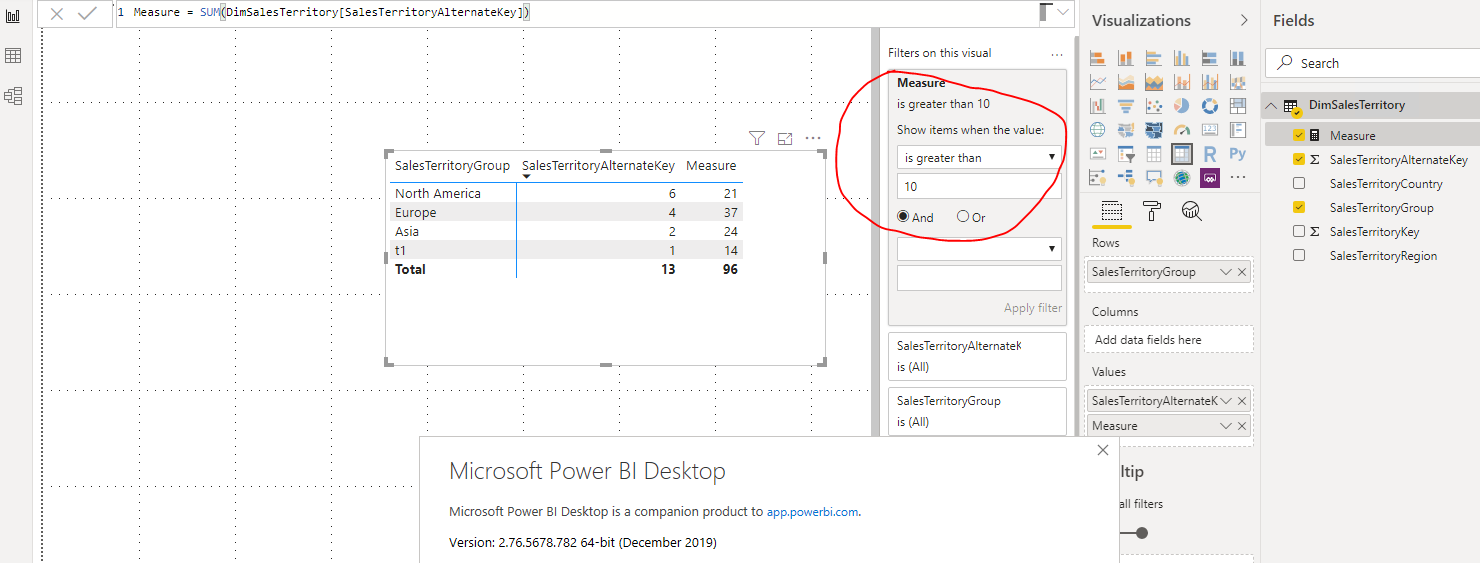Sort by SalesTerritoryAlternateKey column header
The height and width of the screenshot is (563, 1480).
pos(598,166)
